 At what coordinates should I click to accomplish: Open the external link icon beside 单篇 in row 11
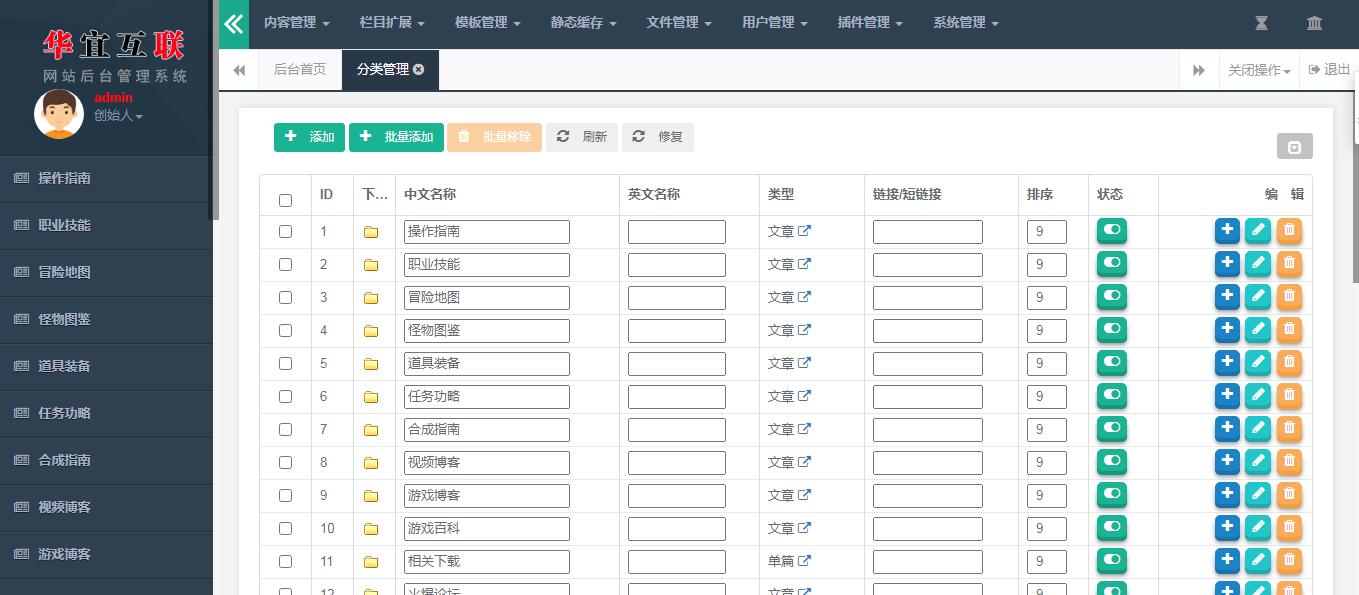[x=804, y=561]
